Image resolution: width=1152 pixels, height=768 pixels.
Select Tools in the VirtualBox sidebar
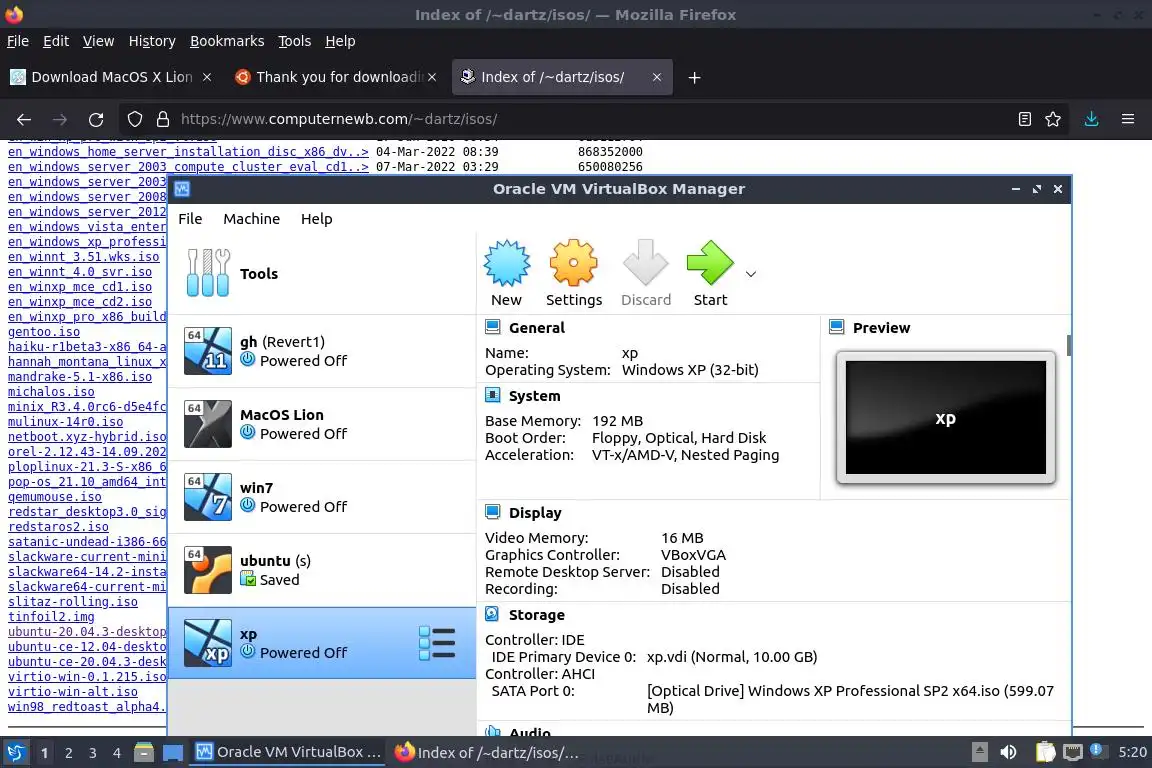pyautogui.click(x=322, y=273)
